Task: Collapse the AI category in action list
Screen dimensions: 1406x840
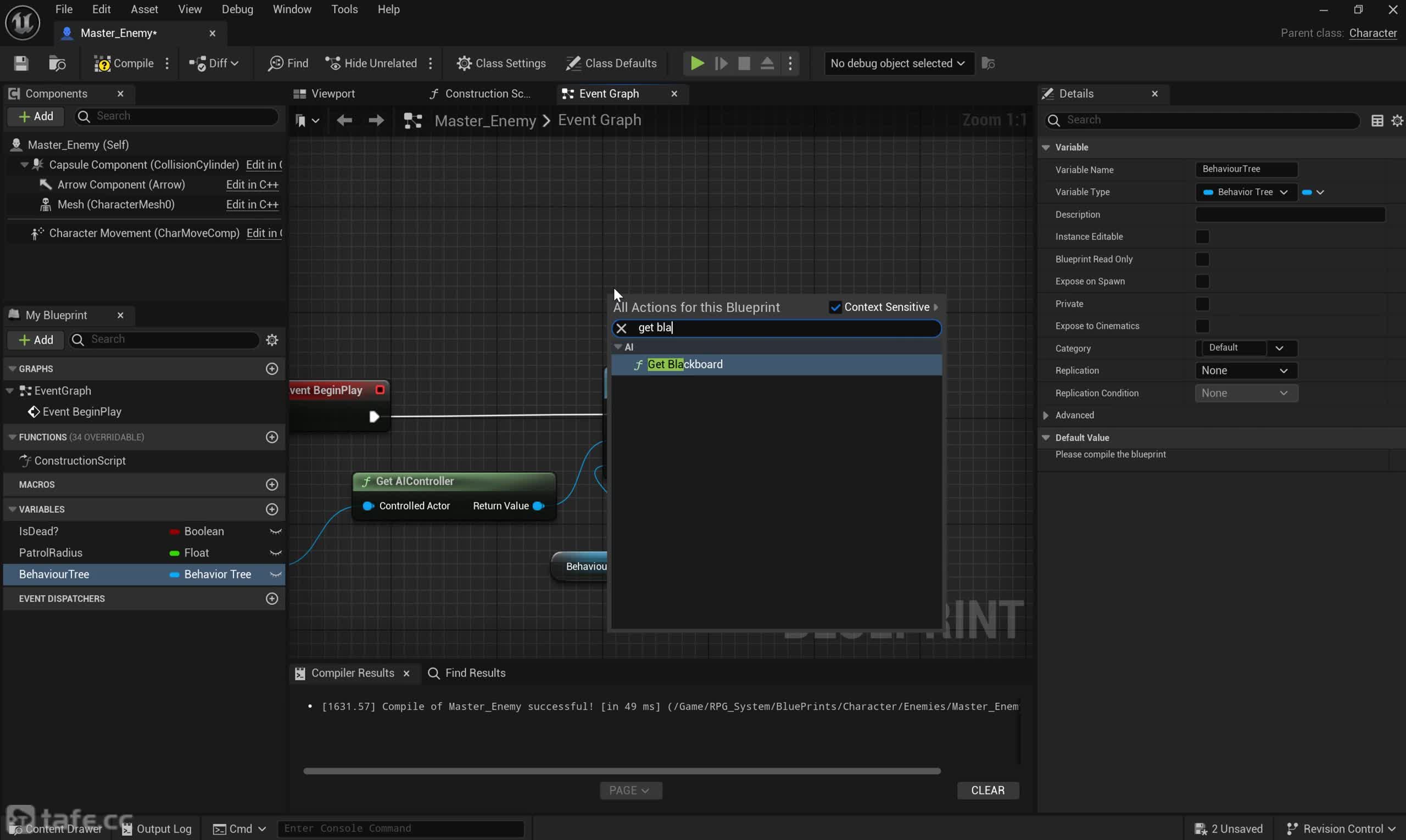Action: (x=618, y=347)
